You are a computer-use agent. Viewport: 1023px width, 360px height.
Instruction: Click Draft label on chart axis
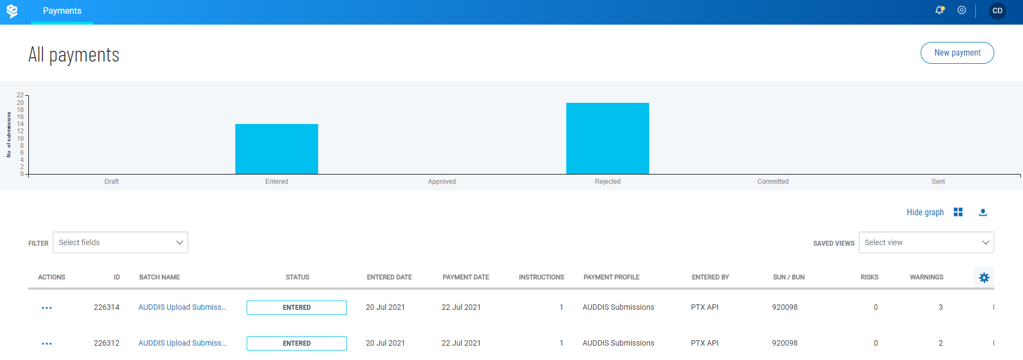(x=112, y=182)
